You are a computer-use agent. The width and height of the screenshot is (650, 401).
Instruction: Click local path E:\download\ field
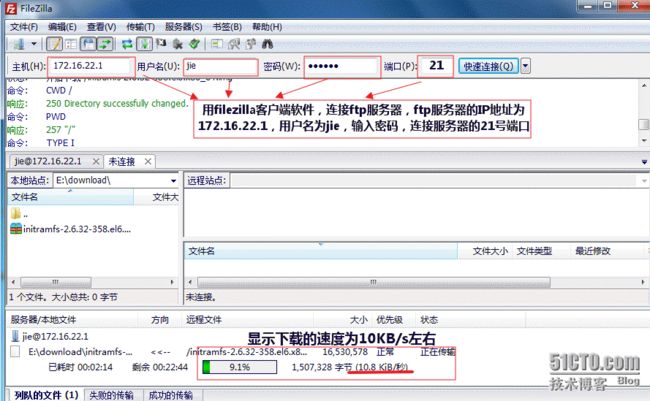[110, 180]
